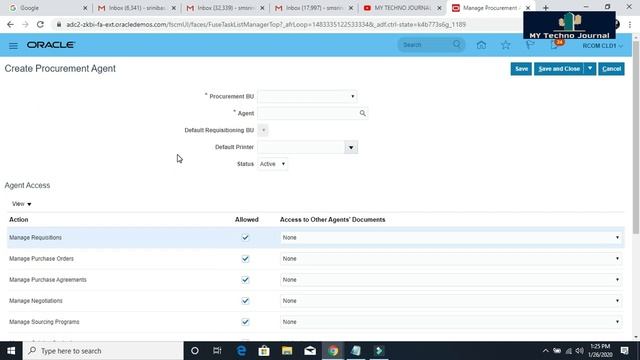
Task: Click into the Agent input field
Action: [308, 113]
